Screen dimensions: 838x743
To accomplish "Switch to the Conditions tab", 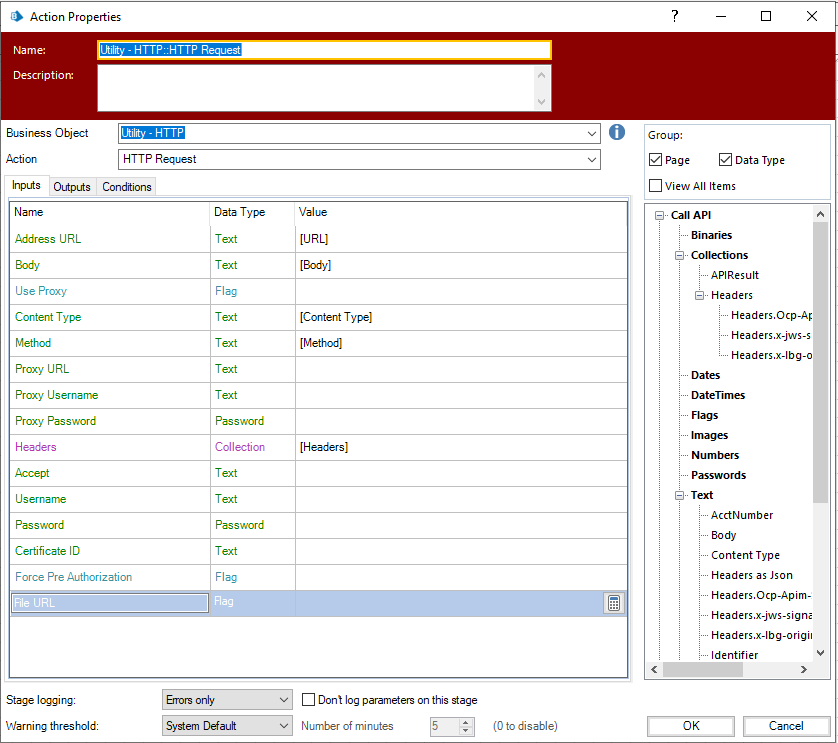I will [x=127, y=187].
